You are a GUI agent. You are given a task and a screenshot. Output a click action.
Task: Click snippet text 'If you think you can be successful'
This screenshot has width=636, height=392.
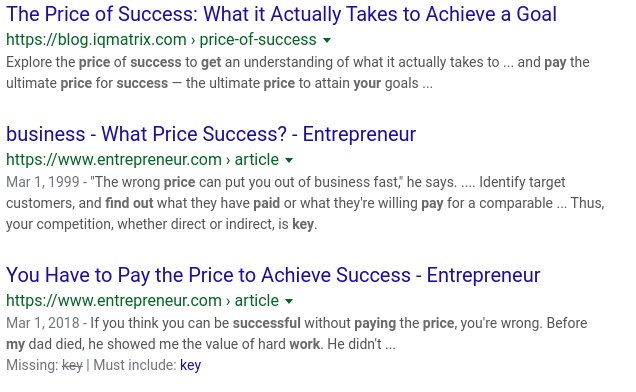click(195, 323)
